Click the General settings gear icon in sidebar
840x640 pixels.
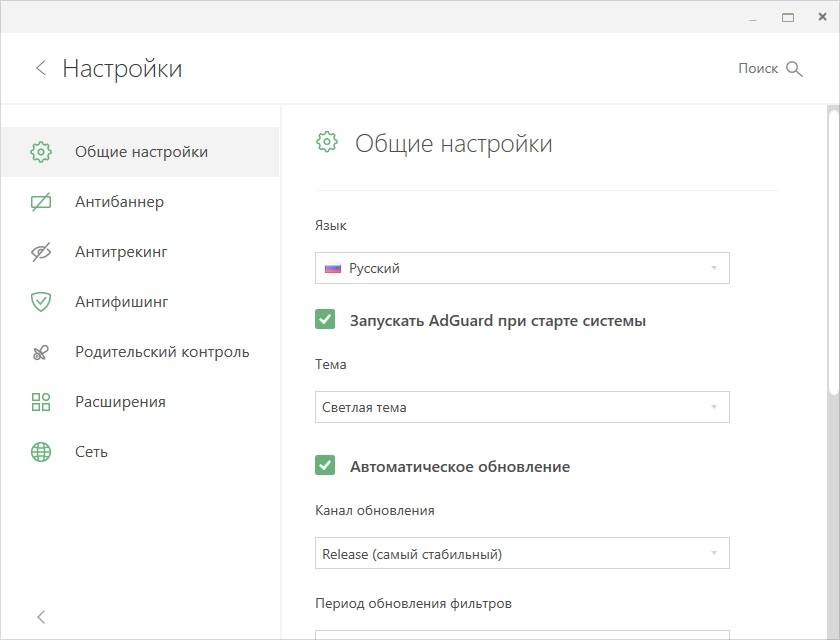pyautogui.click(x=41, y=152)
